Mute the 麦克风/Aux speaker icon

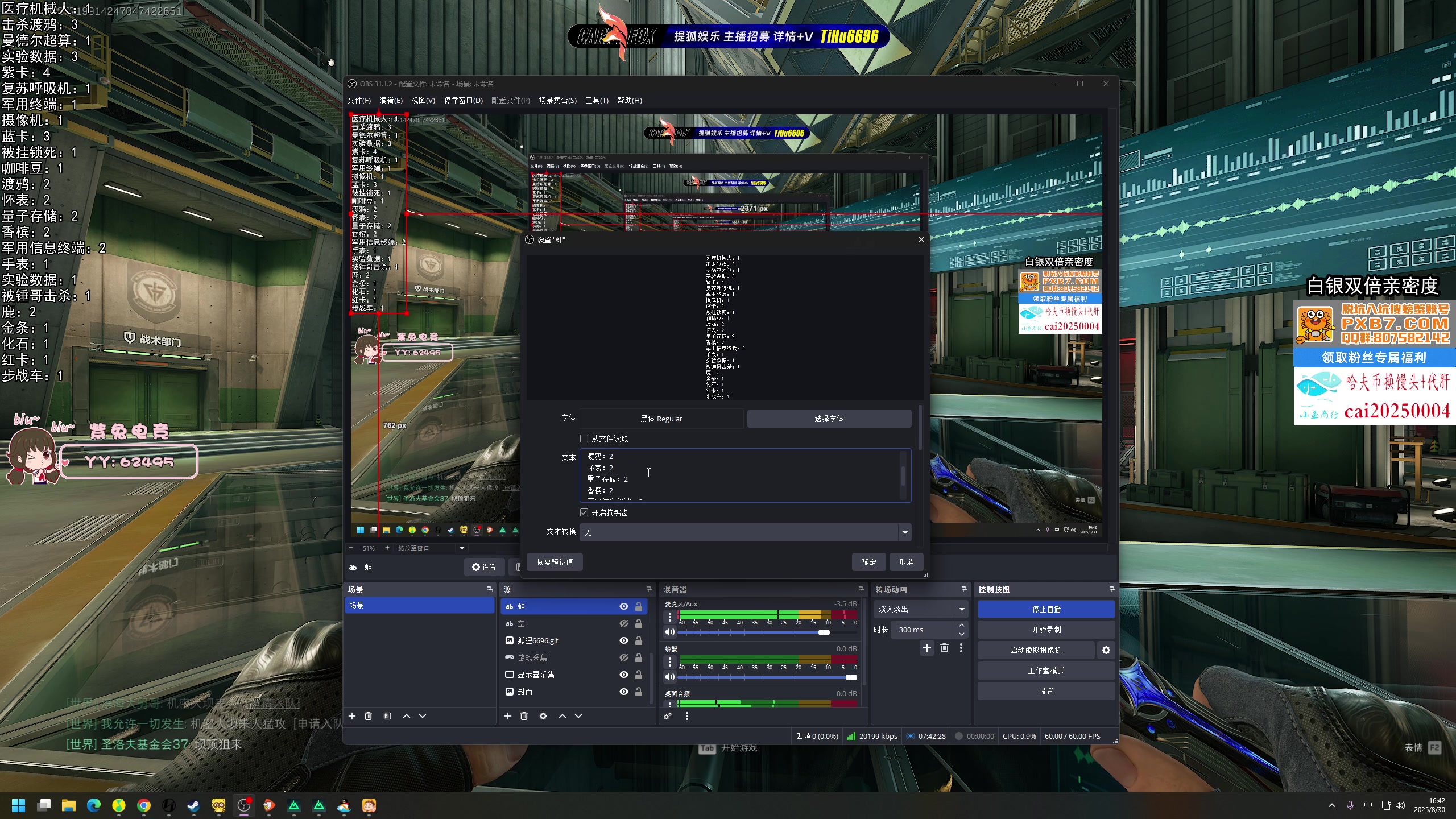pyautogui.click(x=670, y=632)
